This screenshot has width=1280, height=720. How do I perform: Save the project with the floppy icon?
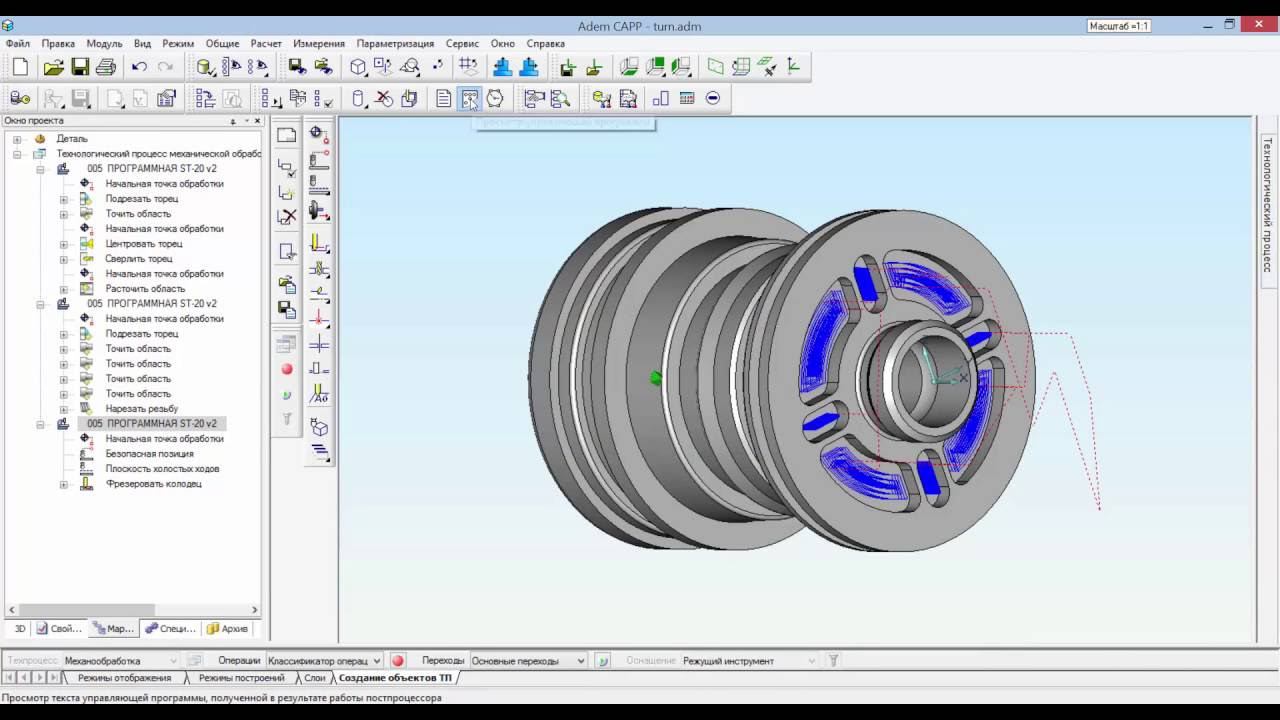tap(80, 67)
